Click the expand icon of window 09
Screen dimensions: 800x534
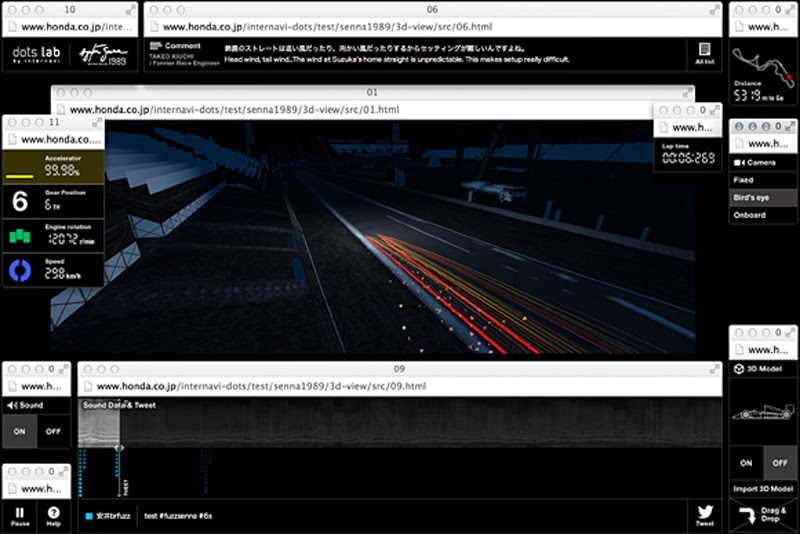[715, 369]
